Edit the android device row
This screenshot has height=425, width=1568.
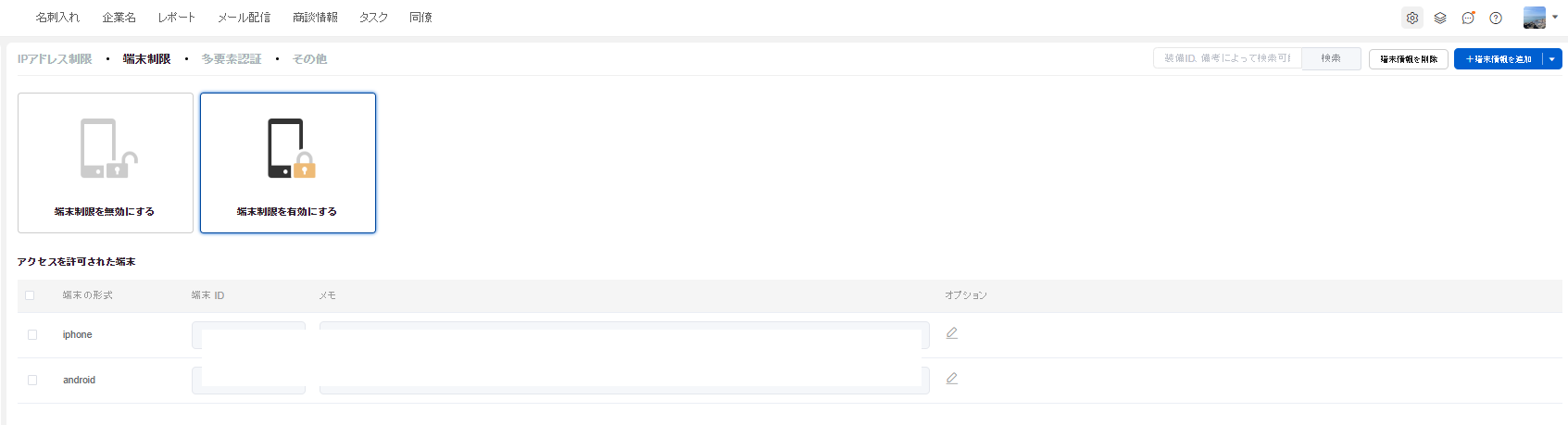pos(951,379)
